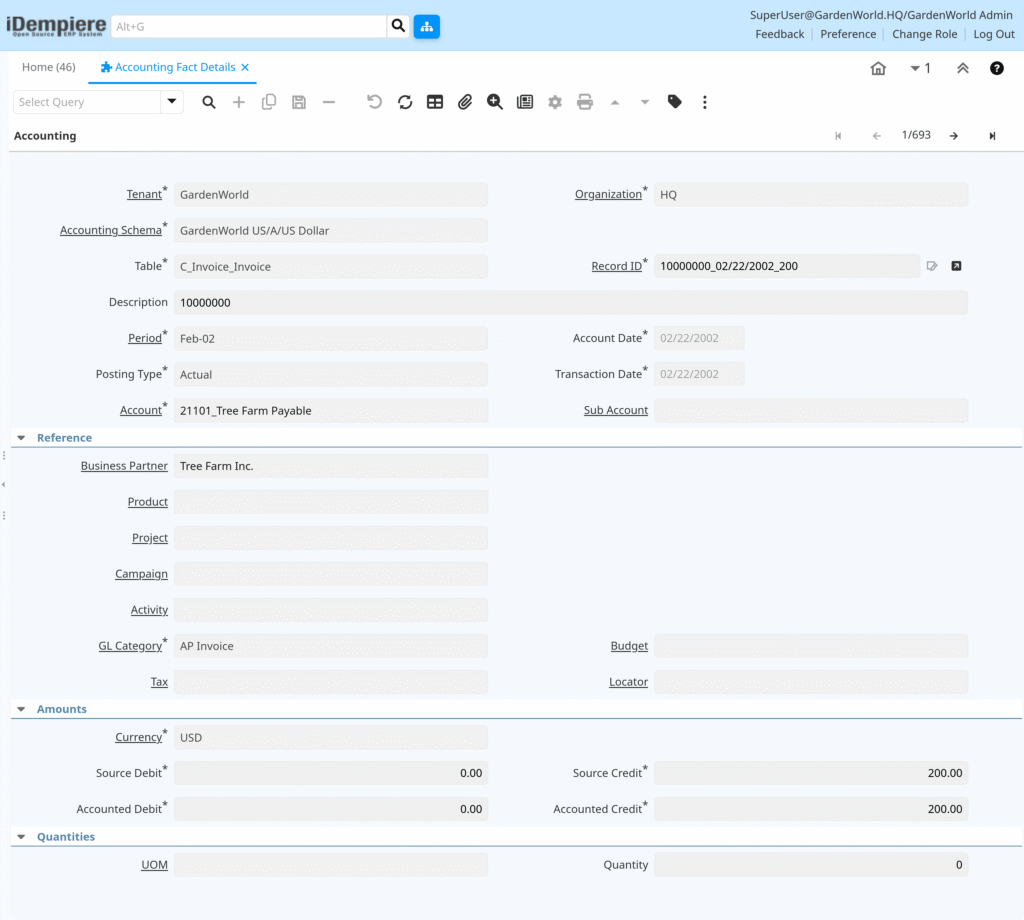Click the Business Partner field showing Tree Farm Inc.
Viewport: 1024px width, 920px height.
(x=330, y=465)
